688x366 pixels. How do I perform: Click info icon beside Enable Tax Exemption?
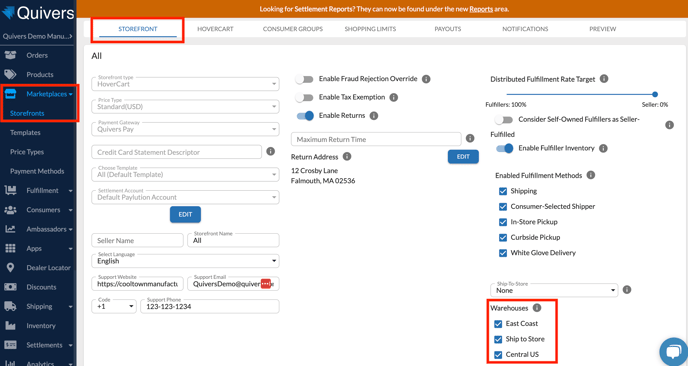pyautogui.click(x=394, y=97)
